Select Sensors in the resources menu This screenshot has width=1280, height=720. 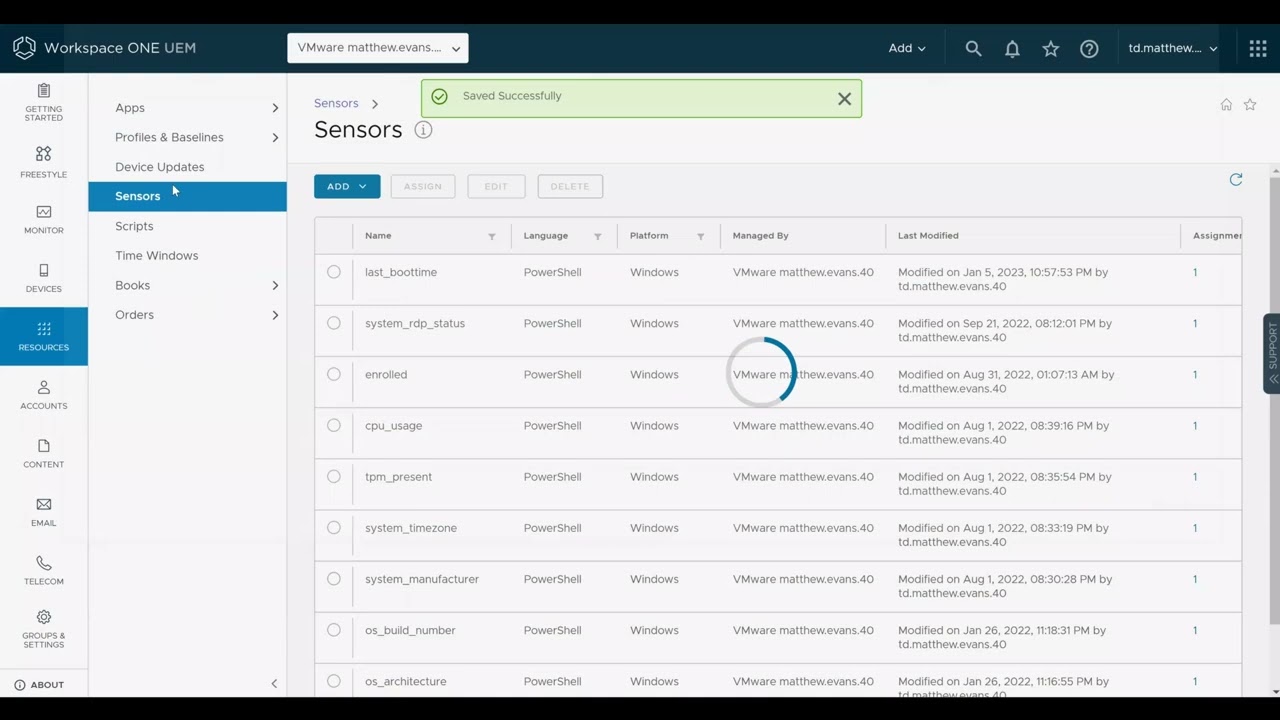click(x=187, y=196)
